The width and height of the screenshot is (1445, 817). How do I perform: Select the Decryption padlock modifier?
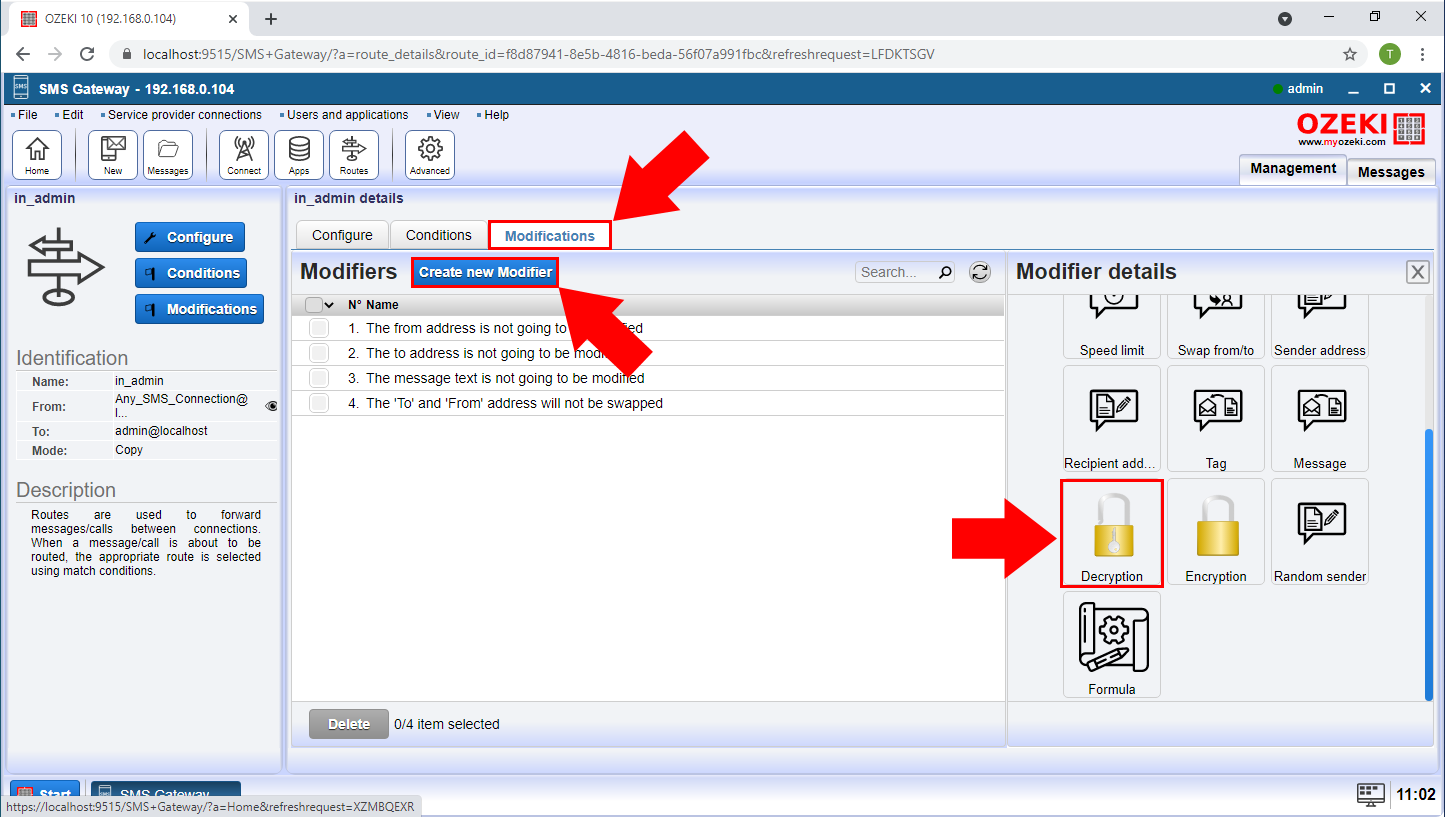(1112, 532)
